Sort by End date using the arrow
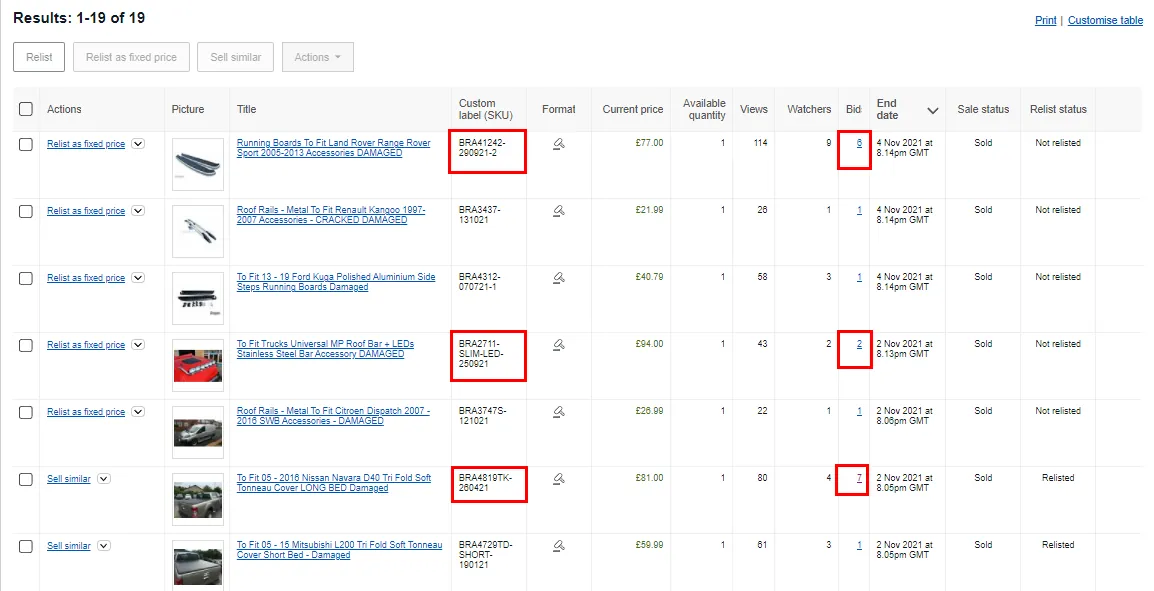 click(x=932, y=110)
